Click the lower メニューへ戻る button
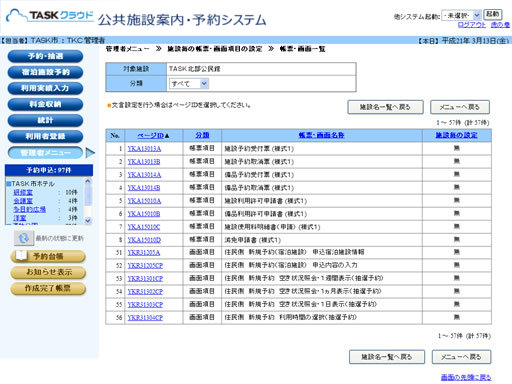The image size is (512, 384). (461, 357)
